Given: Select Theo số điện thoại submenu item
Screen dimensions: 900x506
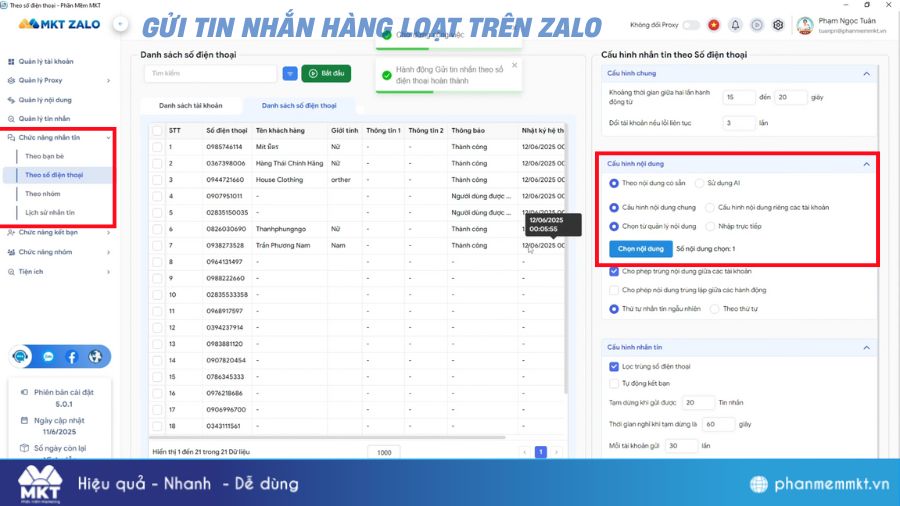Looking at the screenshot, I should [57, 175].
